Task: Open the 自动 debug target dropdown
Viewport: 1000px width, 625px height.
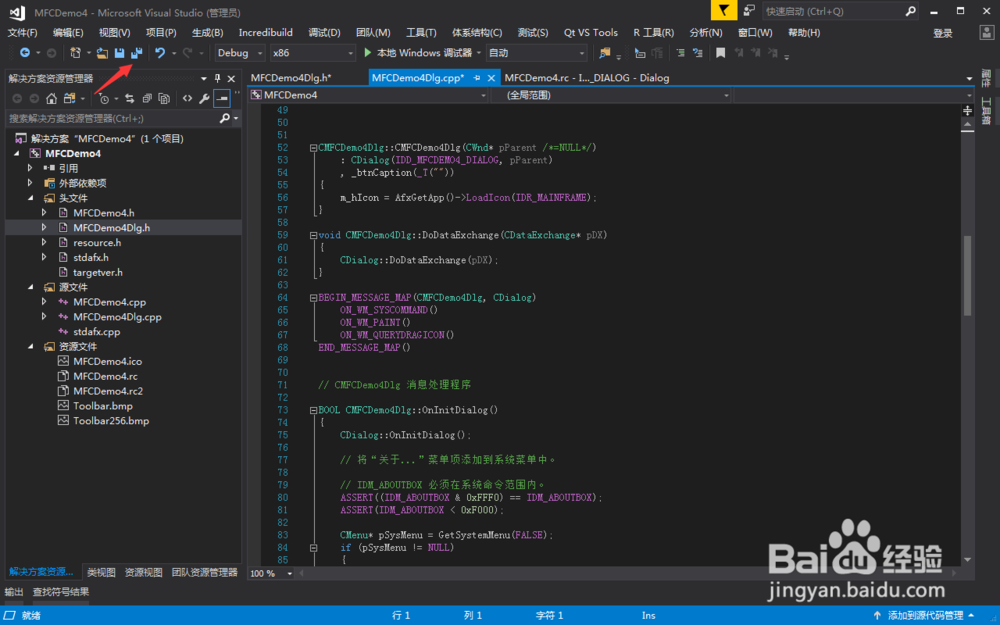Action: [536, 53]
